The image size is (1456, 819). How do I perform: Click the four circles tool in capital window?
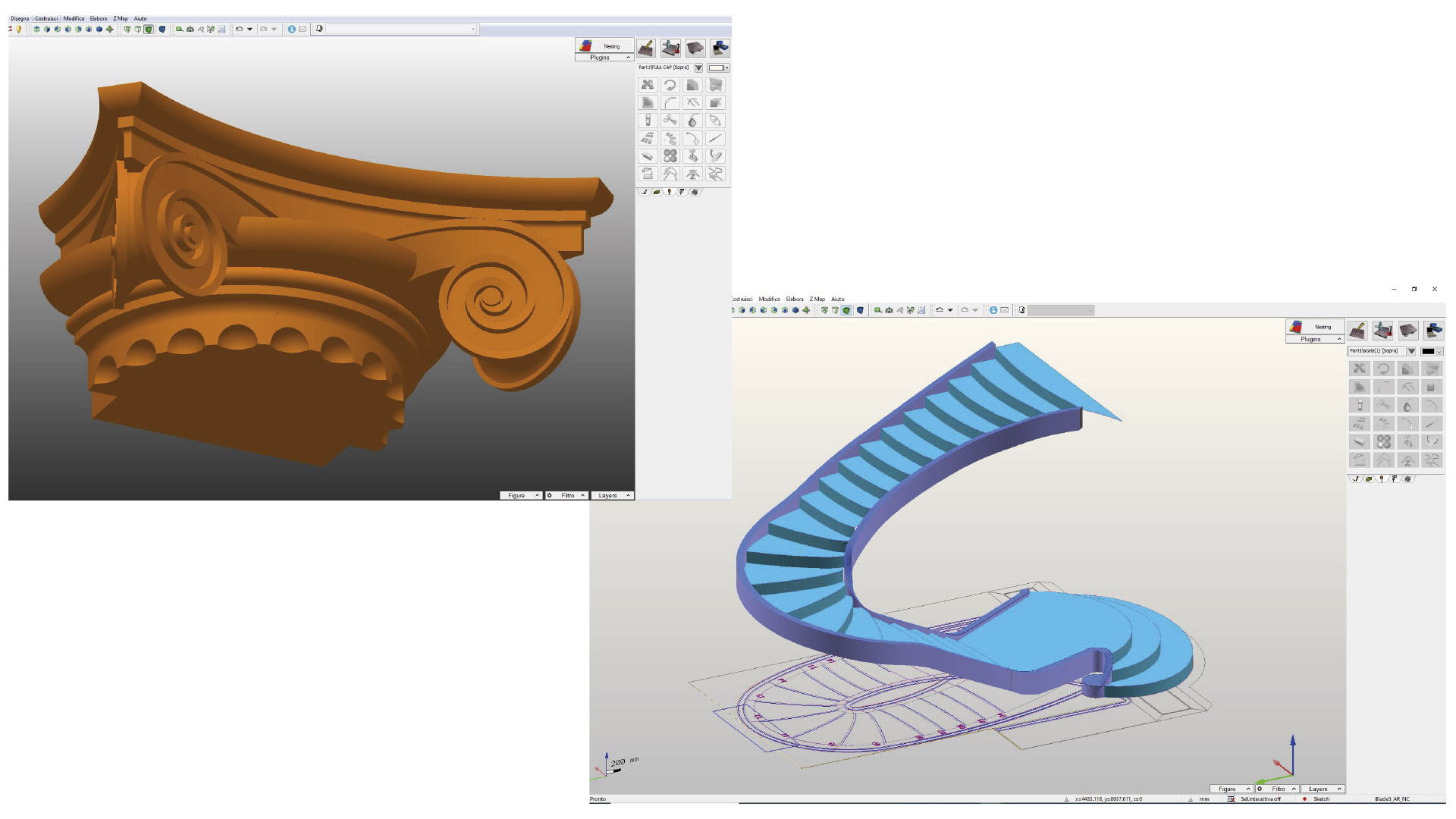(670, 155)
